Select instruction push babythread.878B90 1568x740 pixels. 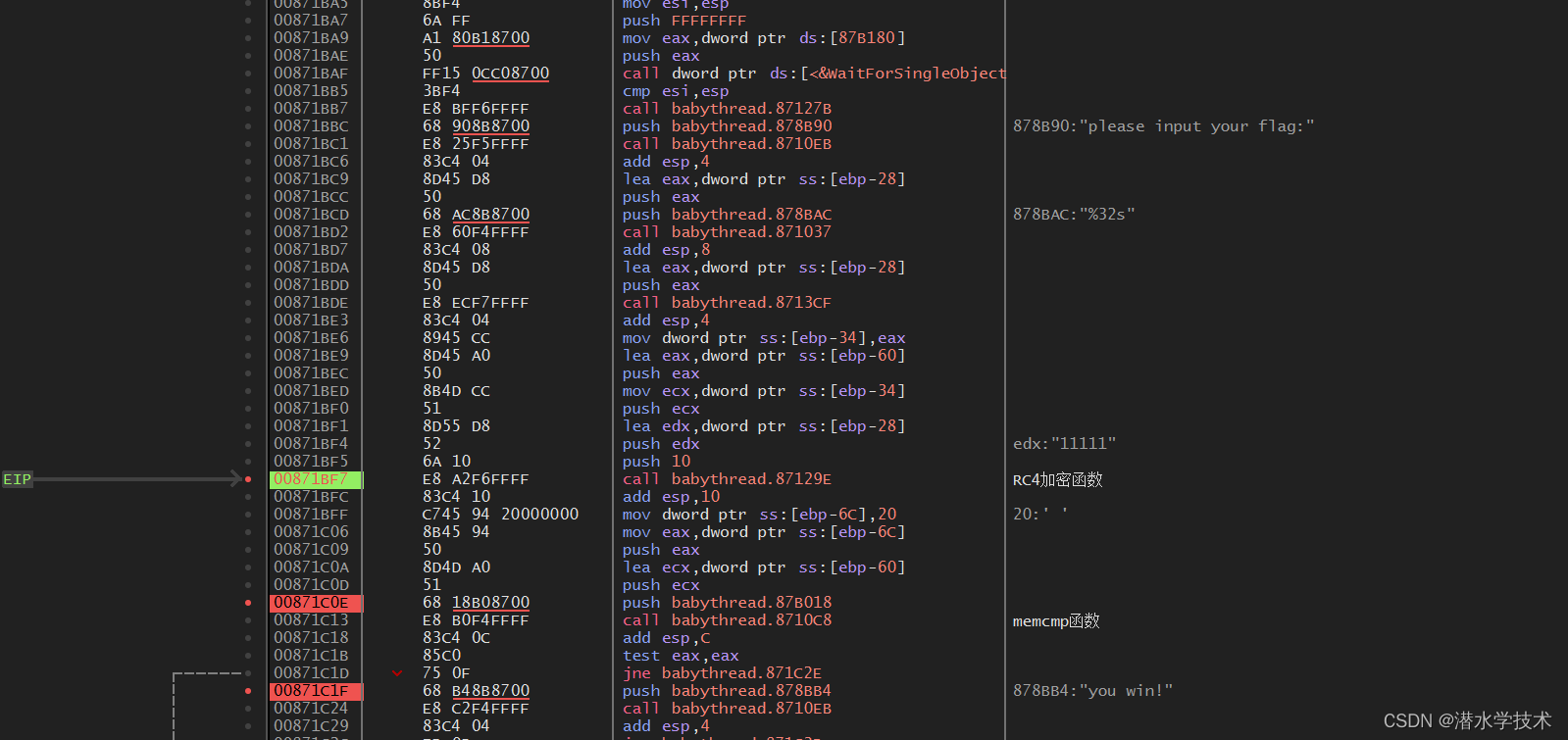727,126
